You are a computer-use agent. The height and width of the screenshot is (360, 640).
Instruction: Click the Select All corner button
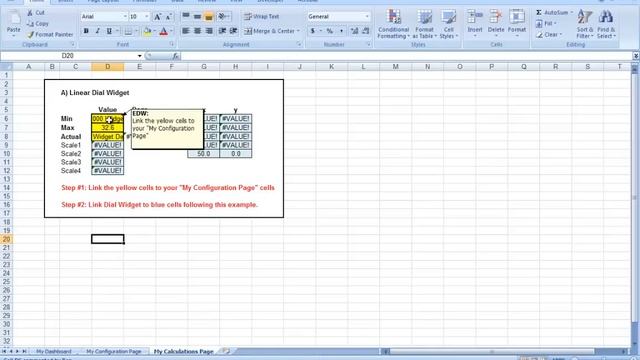pos(6,67)
